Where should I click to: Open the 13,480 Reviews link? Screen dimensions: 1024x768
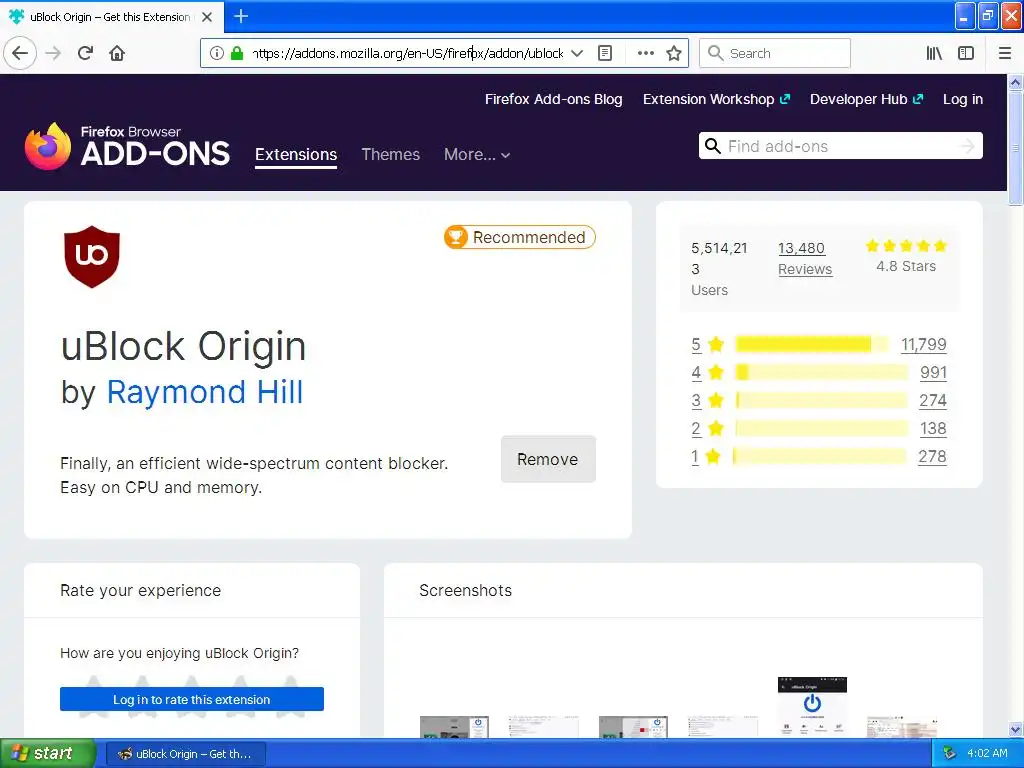[x=805, y=259]
